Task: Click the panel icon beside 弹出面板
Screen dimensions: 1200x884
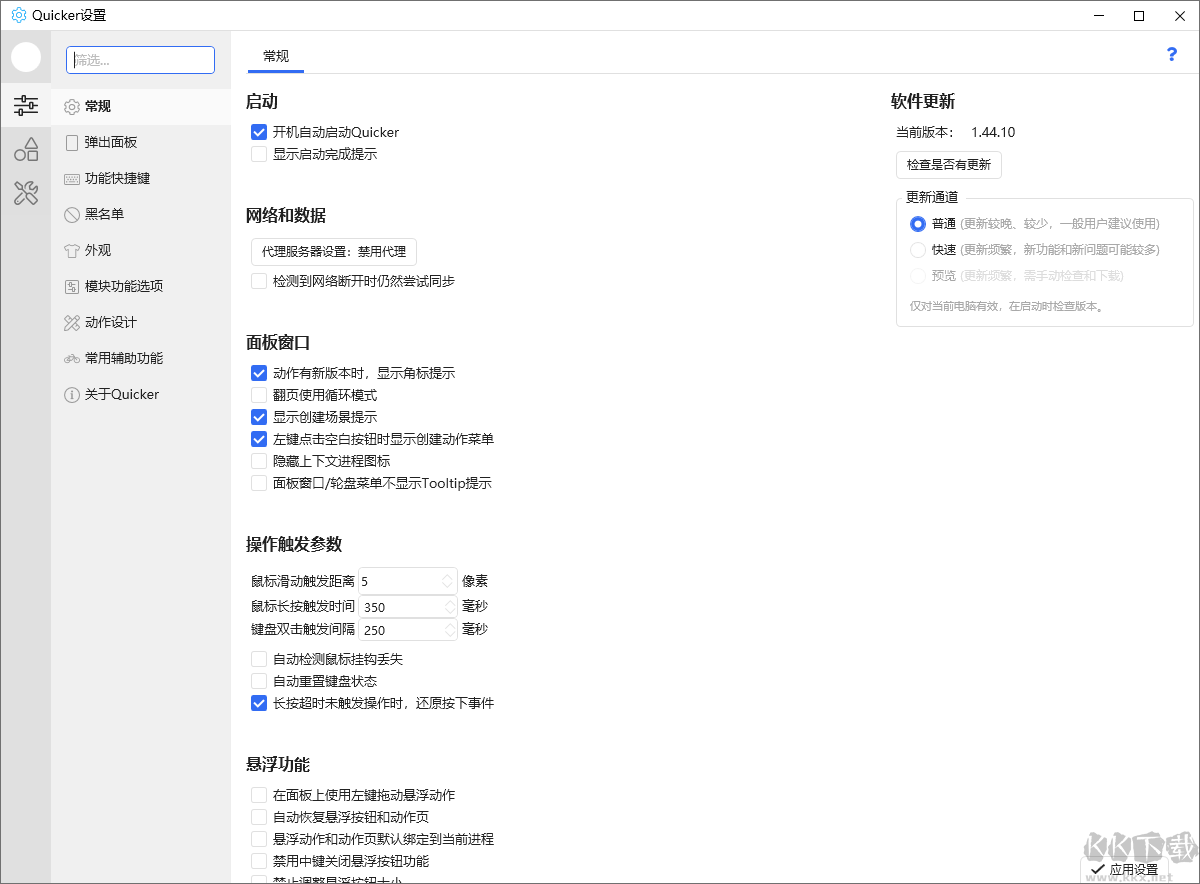Action: (x=72, y=142)
